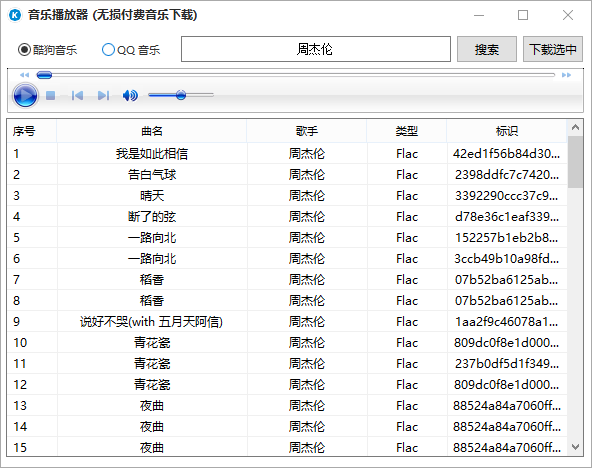Sort by 曲名 column header
This screenshot has width=592, height=468.
tap(152, 131)
